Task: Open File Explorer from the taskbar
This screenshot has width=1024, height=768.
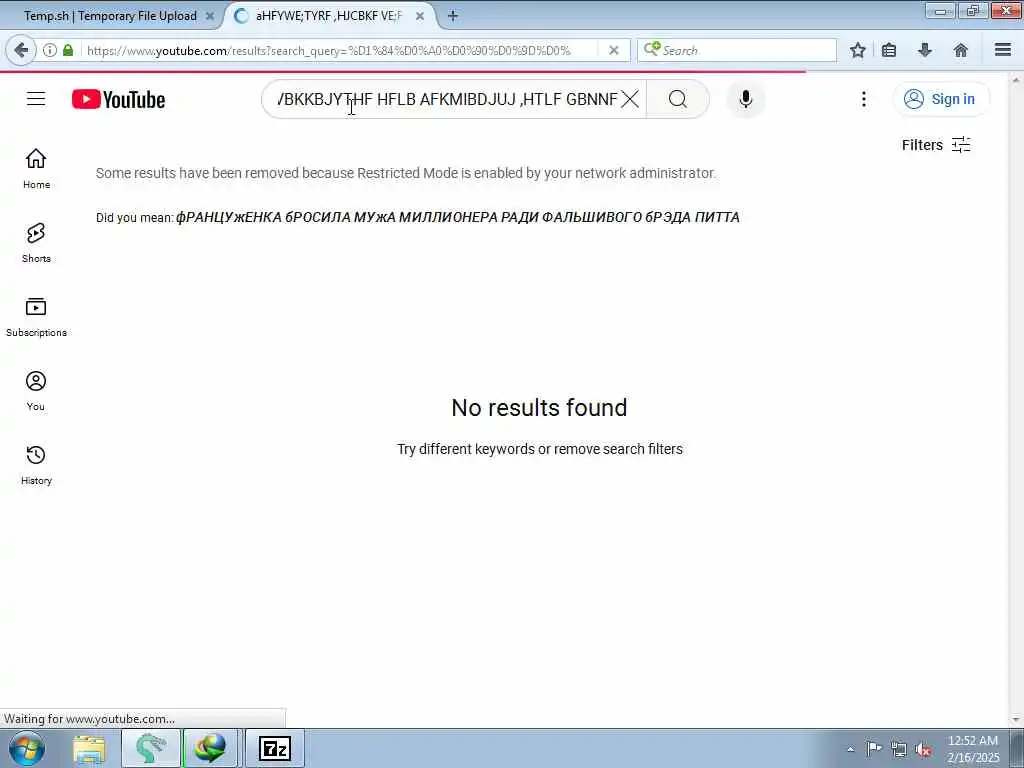Action: (x=89, y=748)
